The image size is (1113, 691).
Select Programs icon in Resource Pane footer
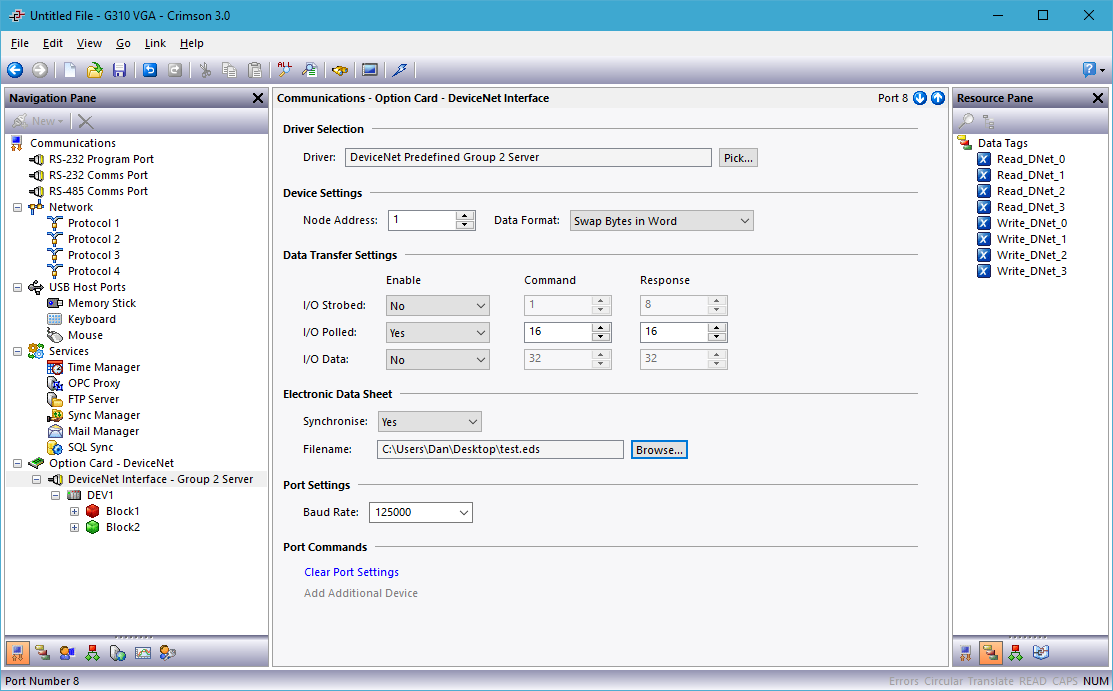(x=1016, y=652)
